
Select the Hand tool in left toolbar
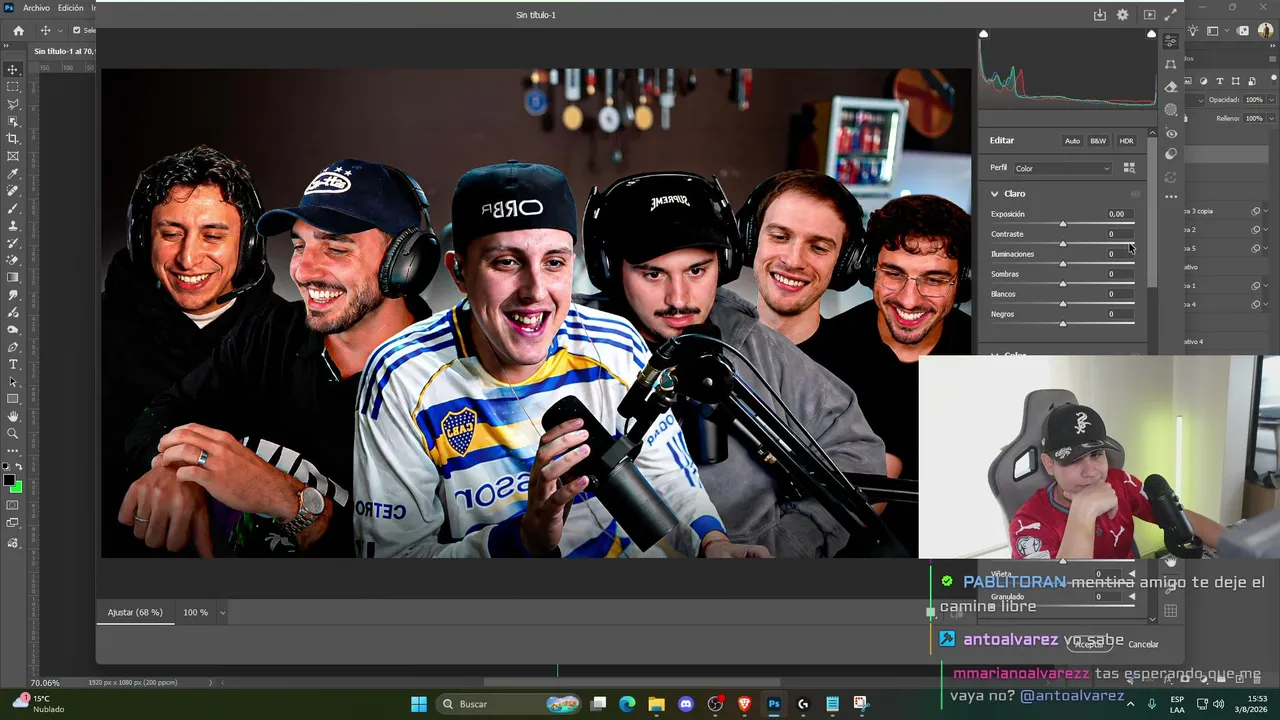[x=13, y=416]
